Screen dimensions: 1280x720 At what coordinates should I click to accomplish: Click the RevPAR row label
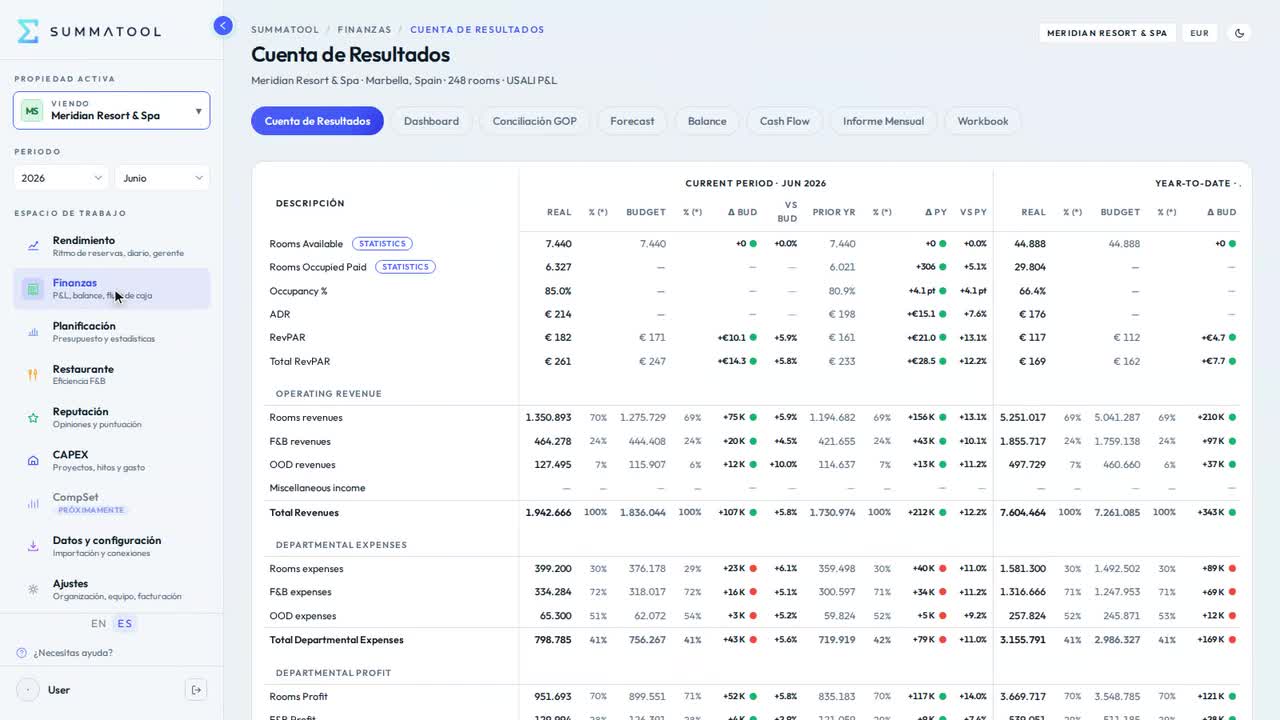click(x=287, y=338)
